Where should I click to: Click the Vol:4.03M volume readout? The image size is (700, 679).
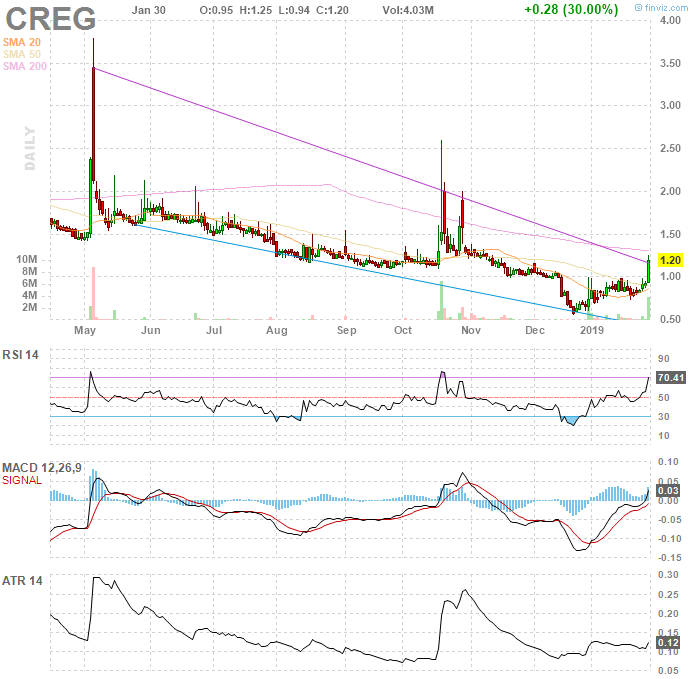pos(408,10)
